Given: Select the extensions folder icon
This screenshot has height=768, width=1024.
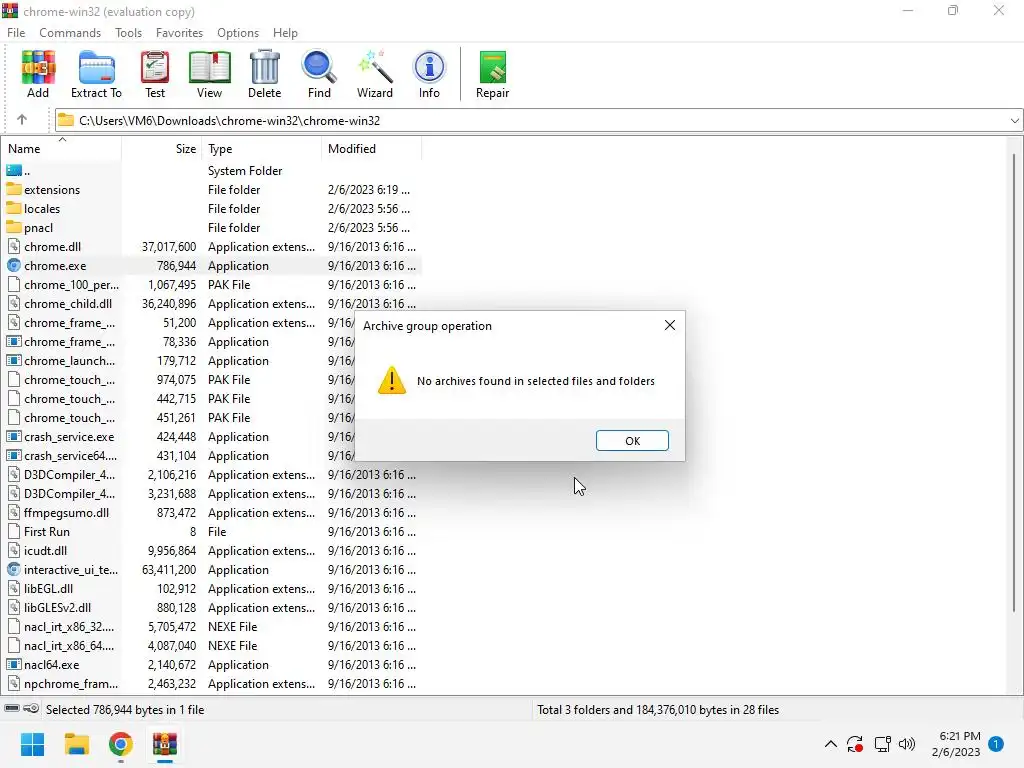Looking at the screenshot, I should point(14,189).
